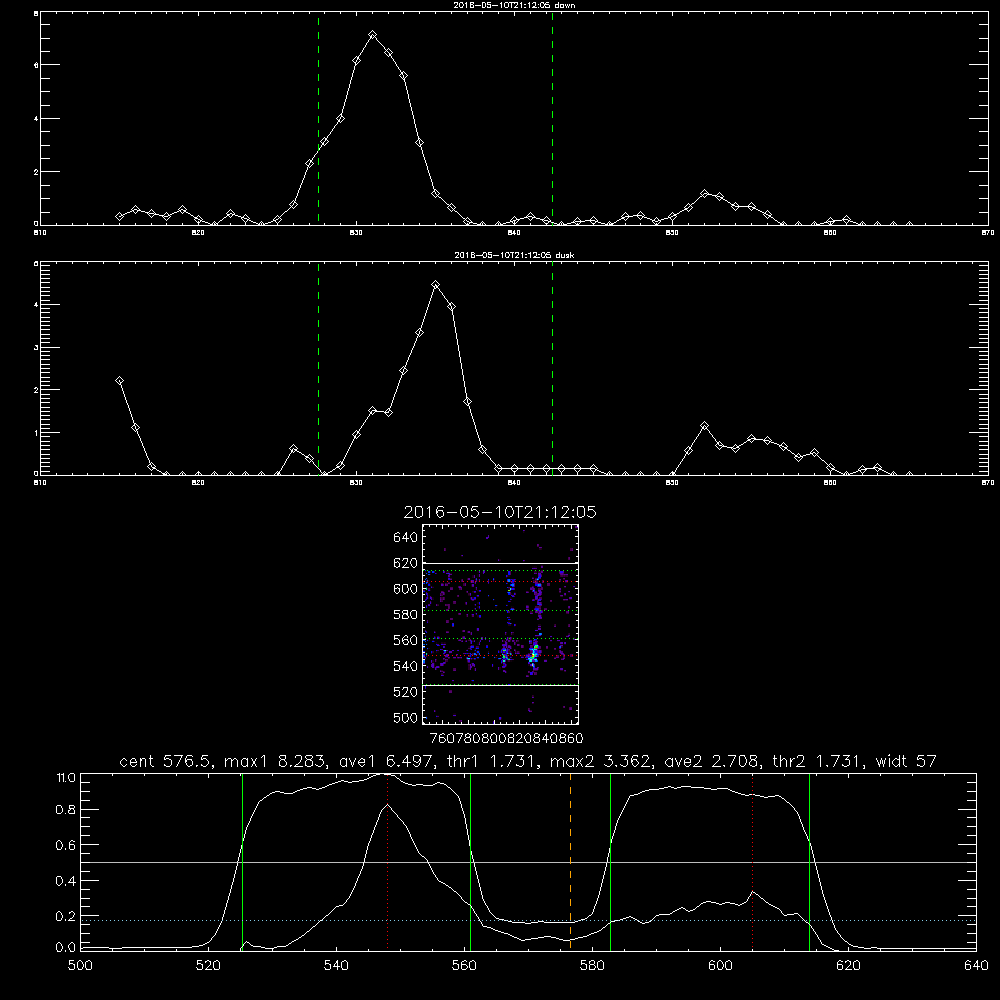Image resolution: width=1000 pixels, height=1000 pixels.
Task: Click the green vertical line near 561 in bottom plot
Action: [471, 861]
